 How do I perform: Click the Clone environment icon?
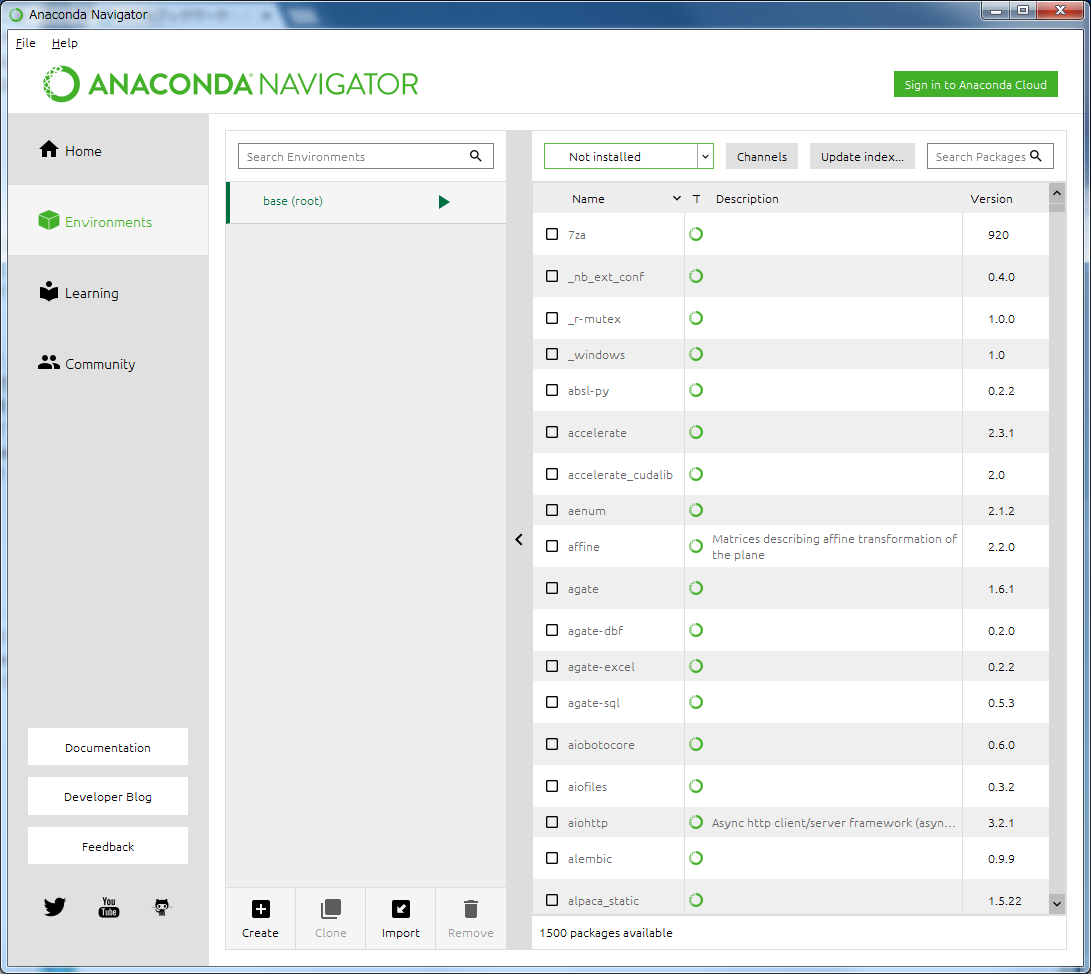(331, 909)
